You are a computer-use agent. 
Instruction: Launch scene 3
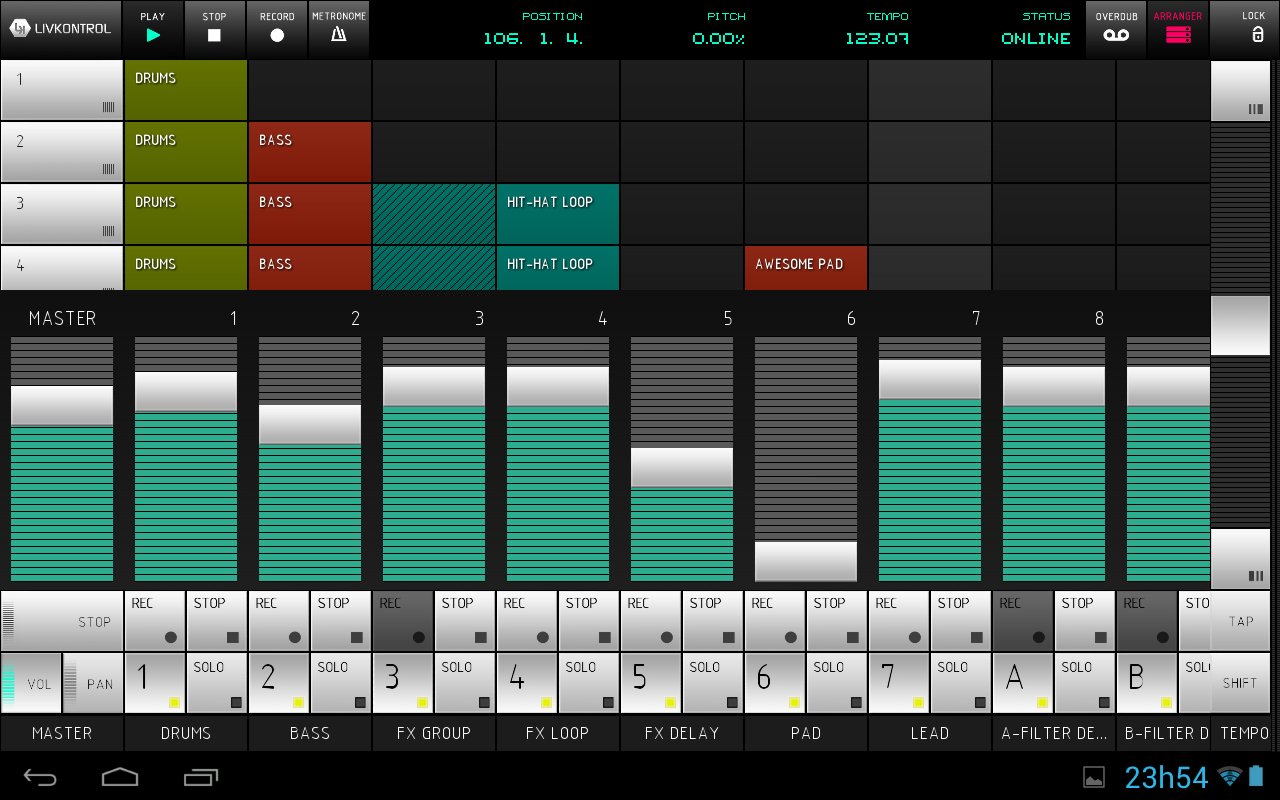point(62,214)
